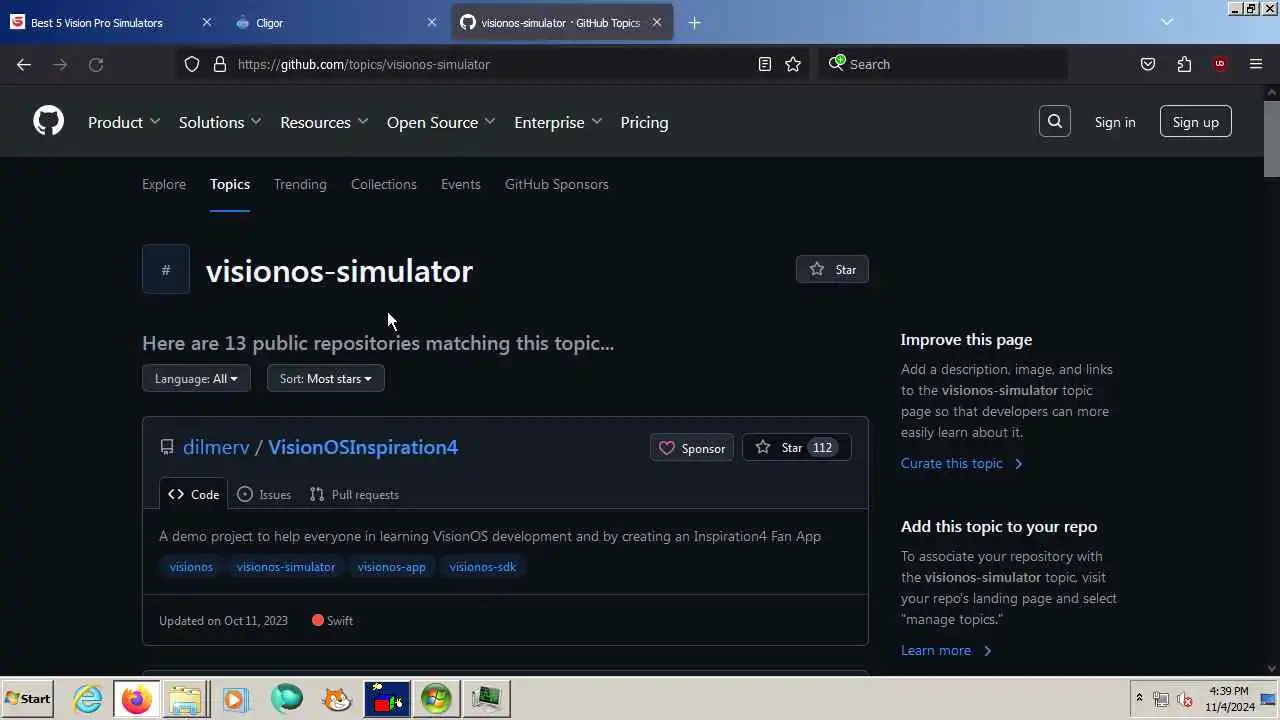Click the tracking protection shield icon
This screenshot has width=1280, height=720.
coord(192,64)
